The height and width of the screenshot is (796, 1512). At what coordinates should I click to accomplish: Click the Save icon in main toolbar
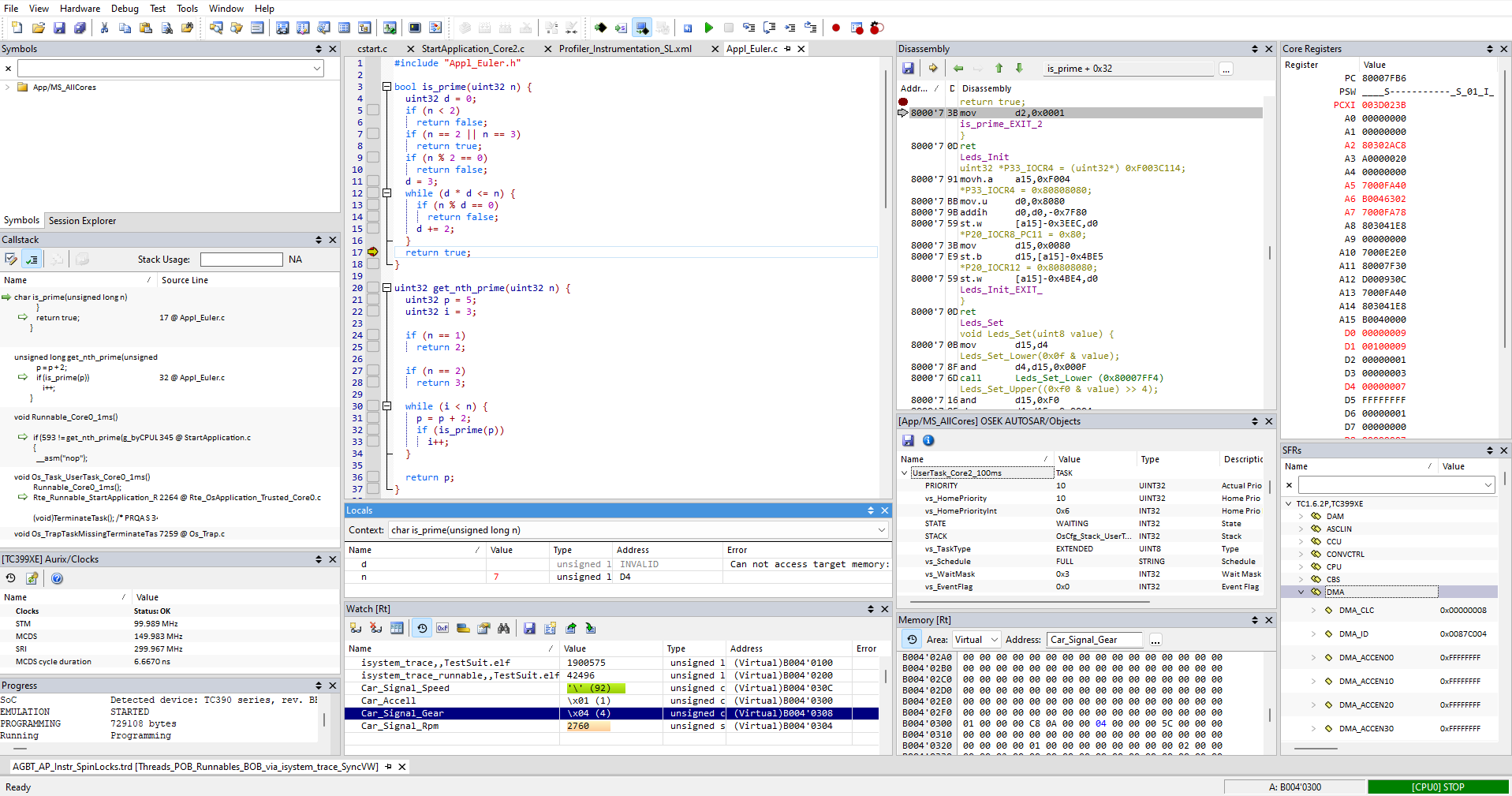[x=59, y=28]
